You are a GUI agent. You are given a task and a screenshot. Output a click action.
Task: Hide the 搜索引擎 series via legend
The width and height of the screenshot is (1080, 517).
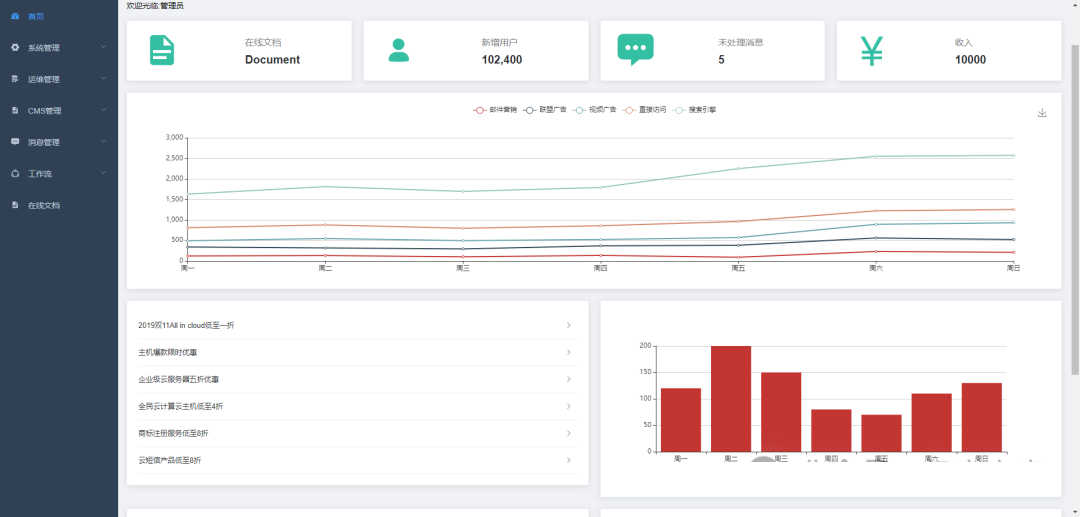coord(695,109)
